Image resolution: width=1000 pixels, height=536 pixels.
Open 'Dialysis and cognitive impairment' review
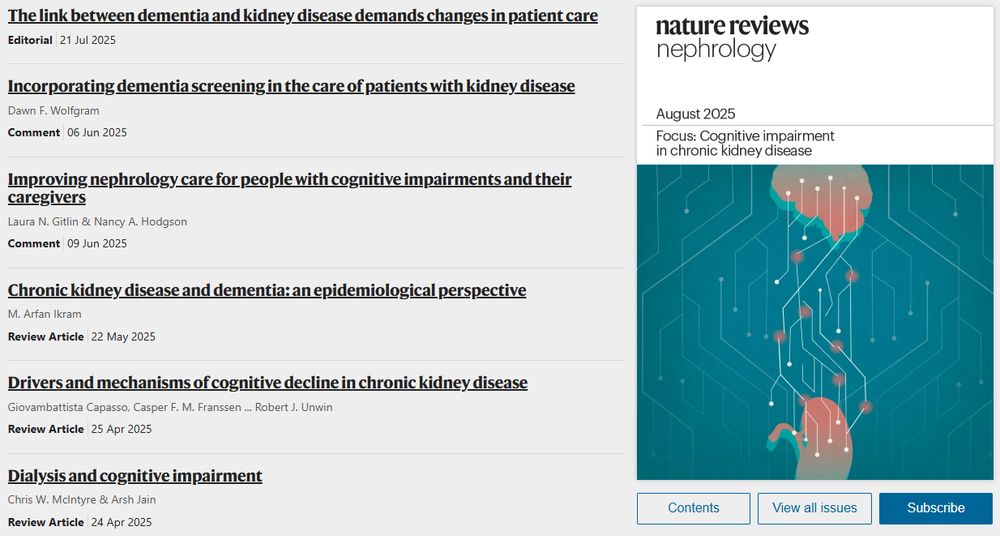click(x=135, y=476)
